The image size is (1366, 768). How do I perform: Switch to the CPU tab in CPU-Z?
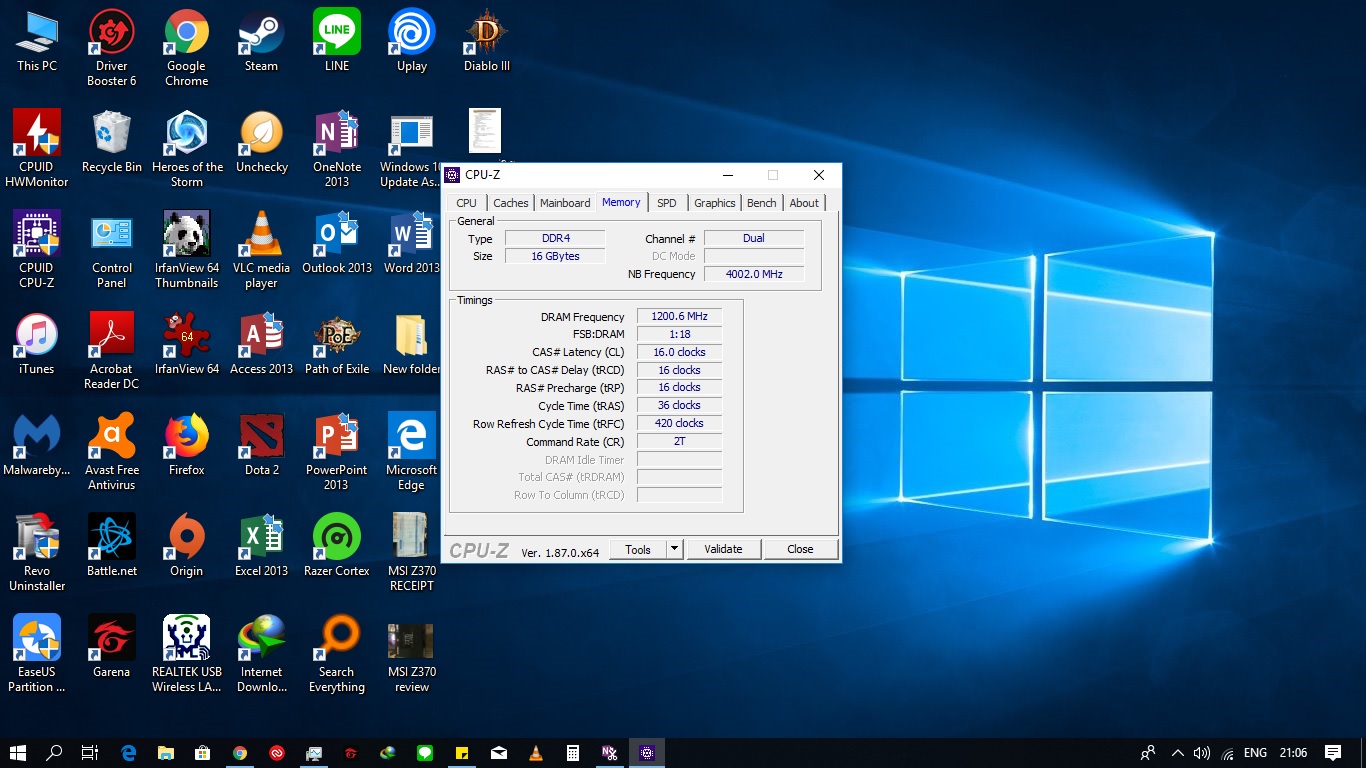click(466, 203)
